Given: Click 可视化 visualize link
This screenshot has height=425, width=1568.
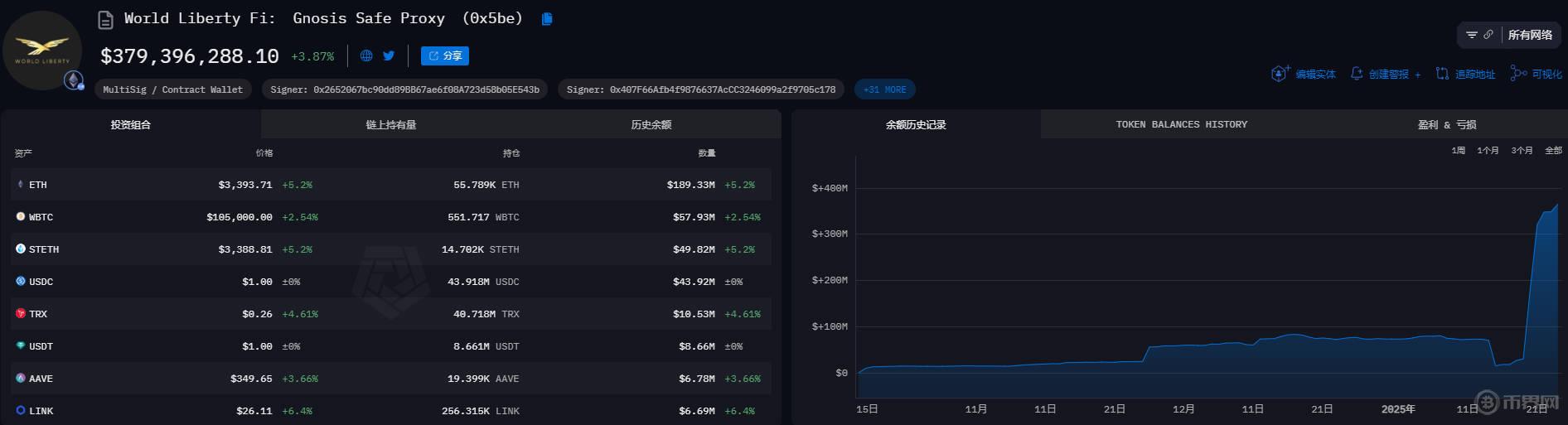Looking at the screenshot, I should 1537,74.
